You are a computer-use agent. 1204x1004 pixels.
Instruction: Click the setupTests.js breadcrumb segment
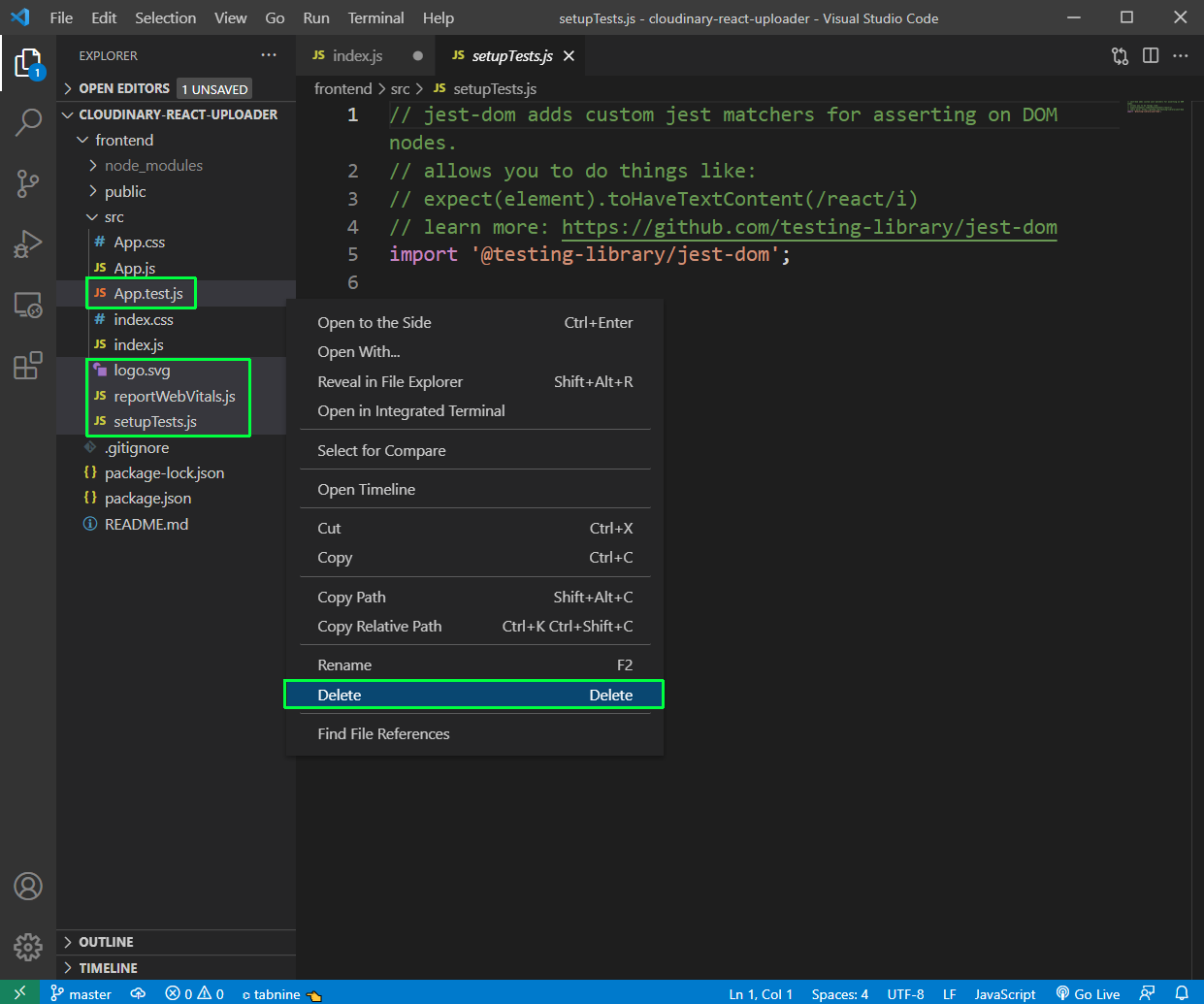pyautogui.click(x=484, y=88)
